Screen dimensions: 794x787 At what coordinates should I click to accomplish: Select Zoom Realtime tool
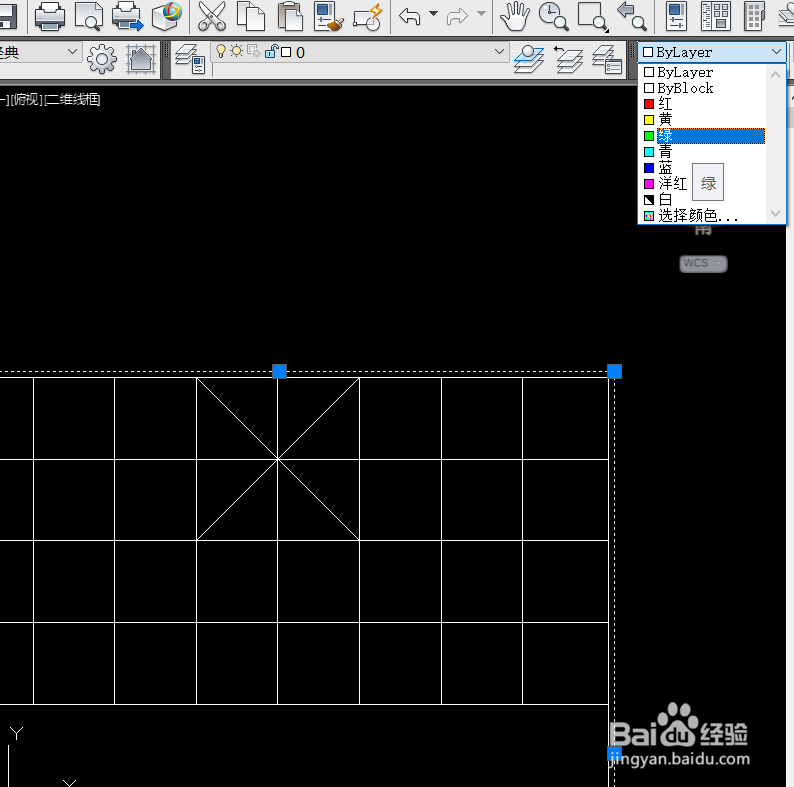(553, 17)
